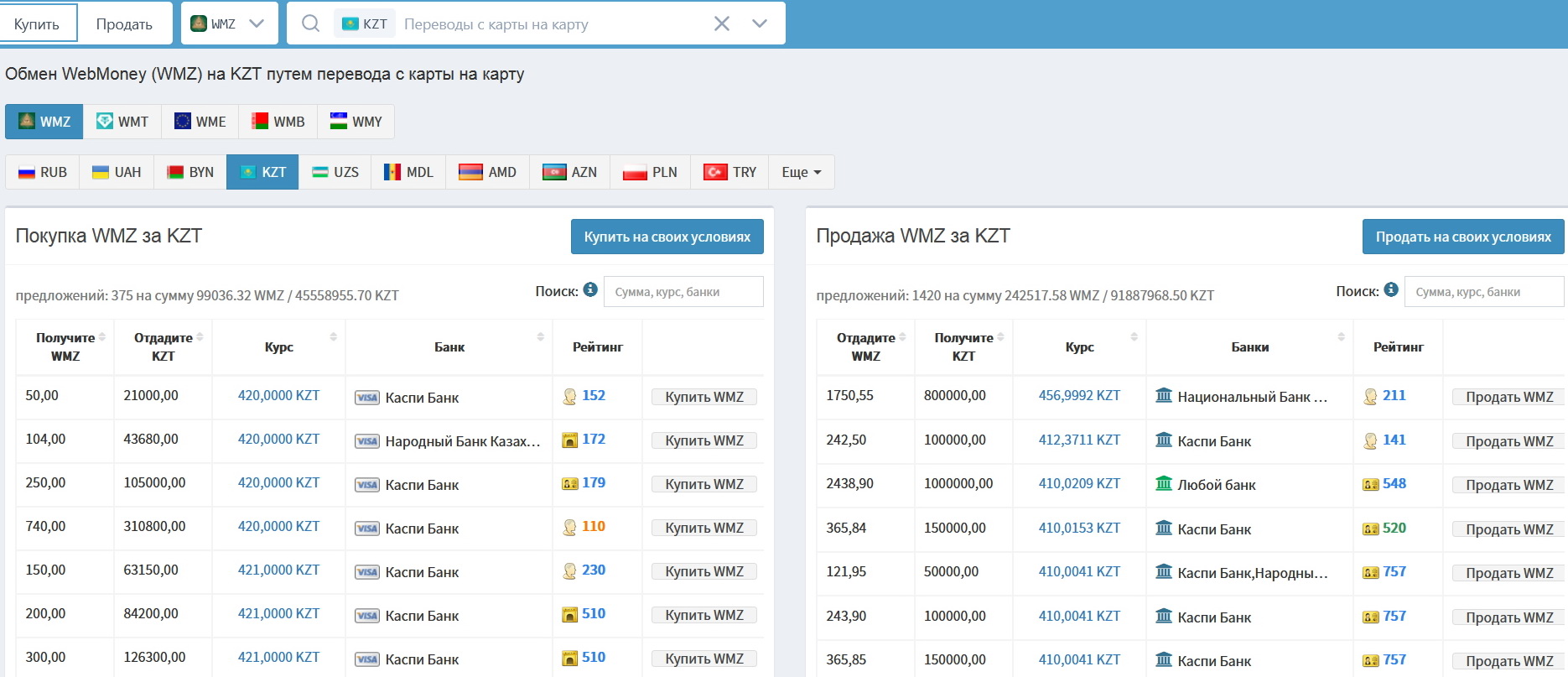Choose PLN fiat currency

650,172
